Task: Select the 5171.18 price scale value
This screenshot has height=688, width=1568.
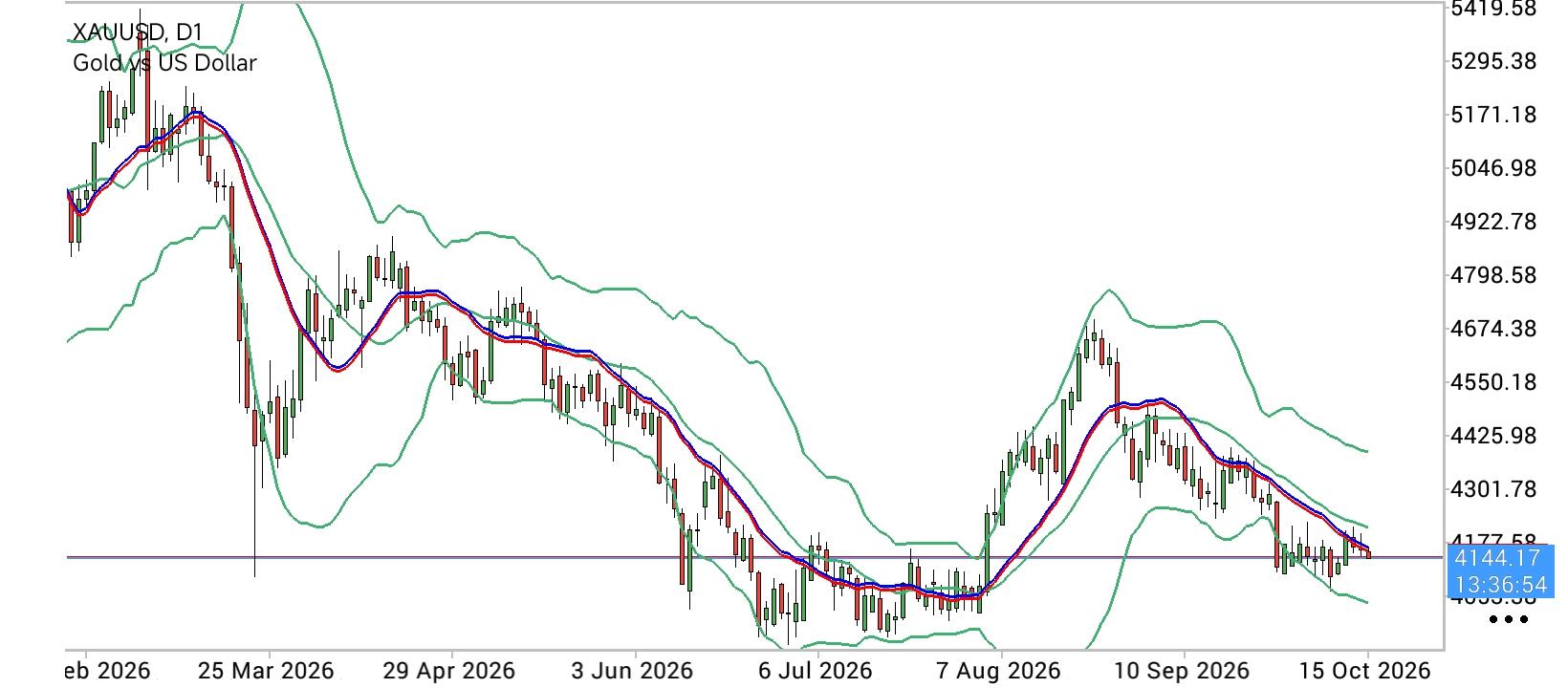Action: (x=1493, y=115)
